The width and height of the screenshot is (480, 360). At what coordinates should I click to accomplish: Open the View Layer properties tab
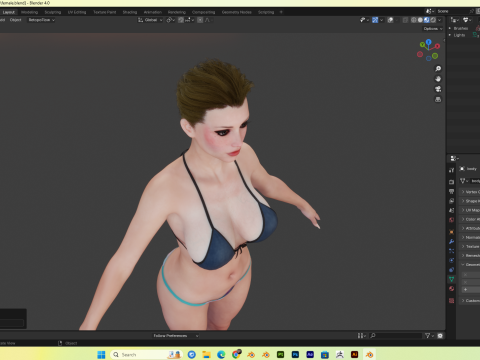(x=452, y=201)
